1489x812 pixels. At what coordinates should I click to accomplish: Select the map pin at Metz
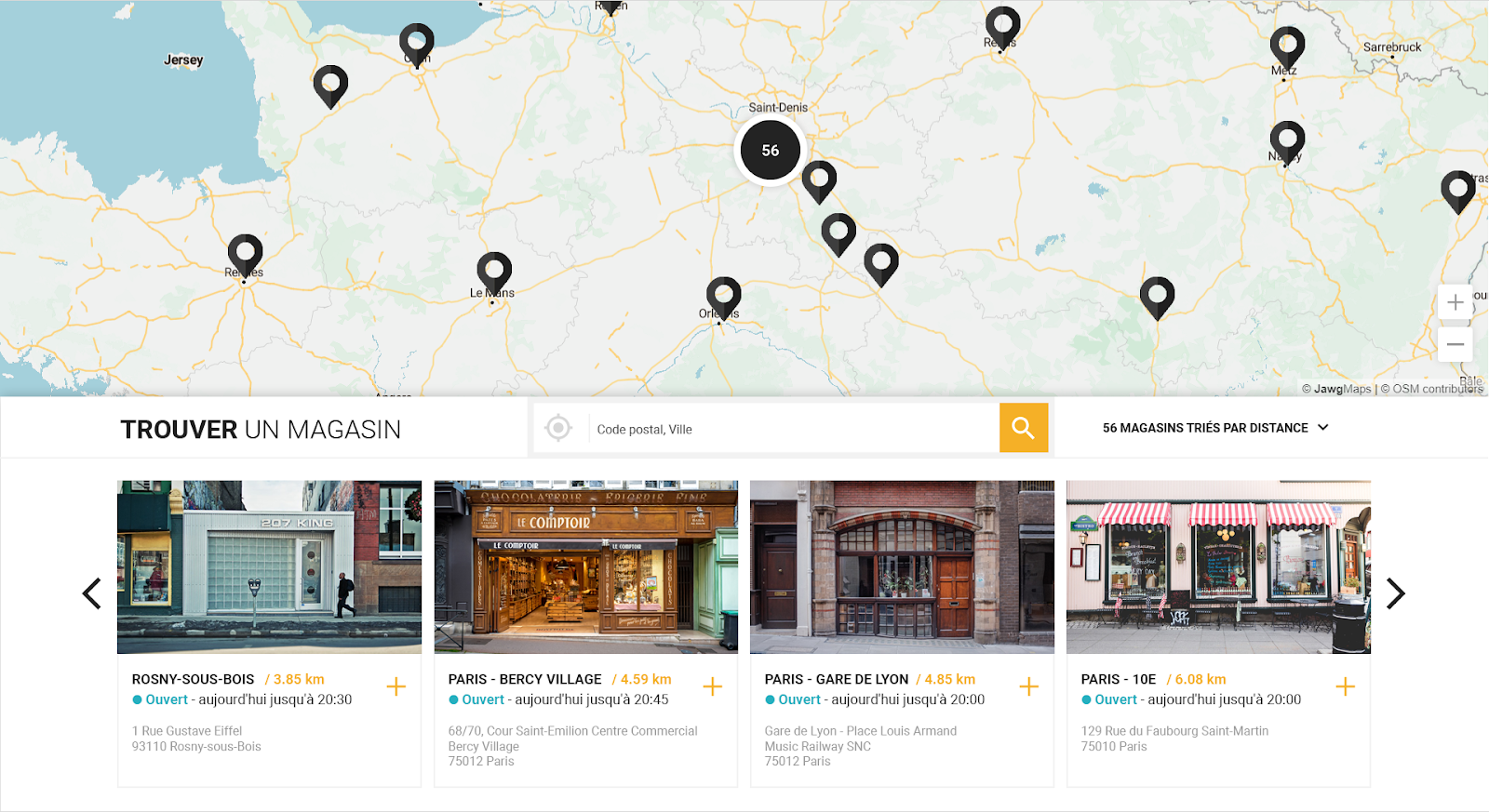pyautogui.click(x=1287, y=47)
